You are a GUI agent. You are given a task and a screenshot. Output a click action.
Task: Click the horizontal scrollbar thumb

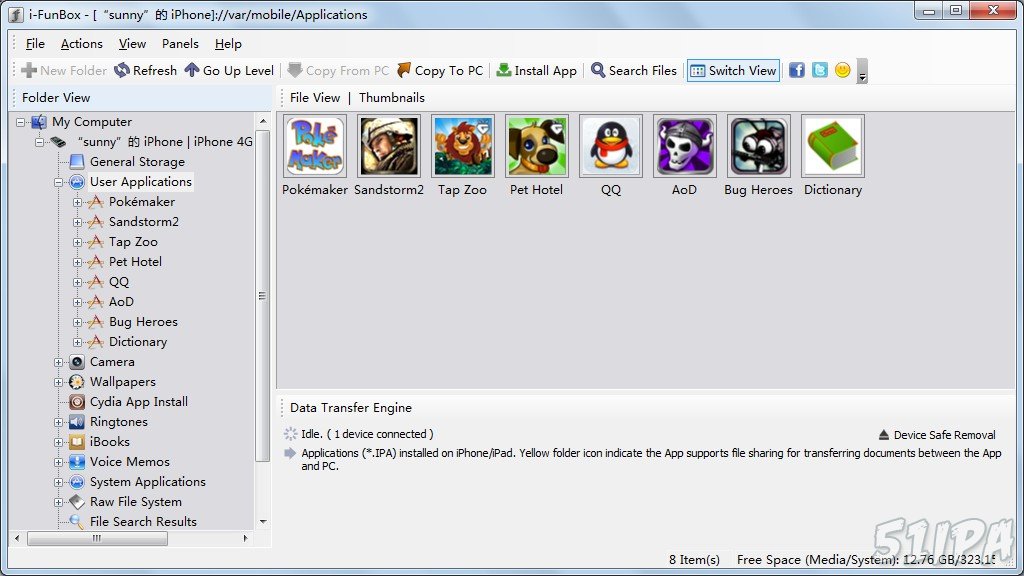pyautogui.click(x=97, y=539)
